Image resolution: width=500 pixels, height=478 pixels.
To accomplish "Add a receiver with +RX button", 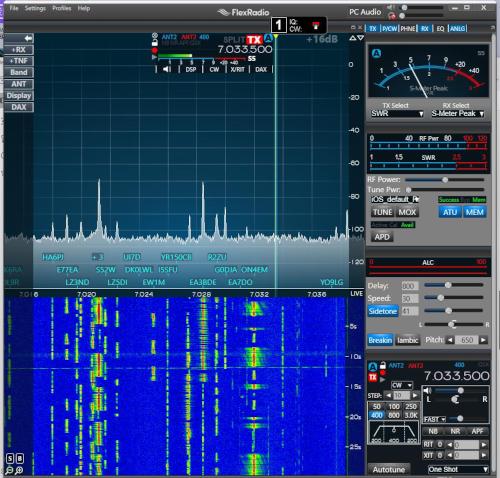I will coord(19,50).
